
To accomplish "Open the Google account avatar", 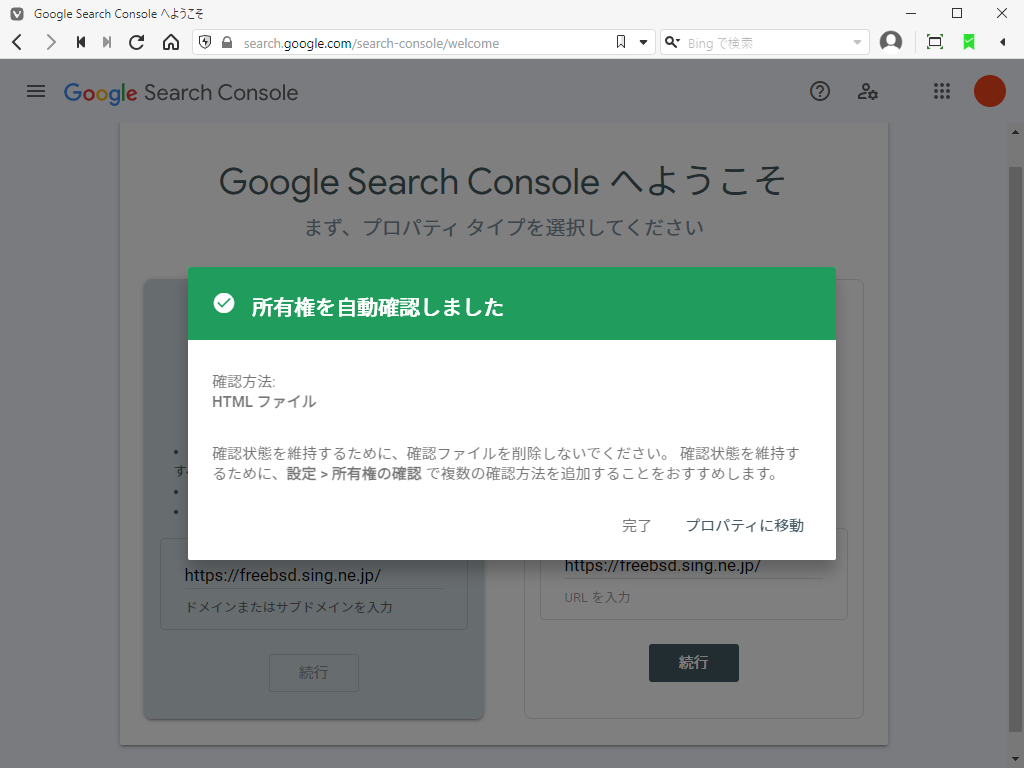I will point(989,91).
